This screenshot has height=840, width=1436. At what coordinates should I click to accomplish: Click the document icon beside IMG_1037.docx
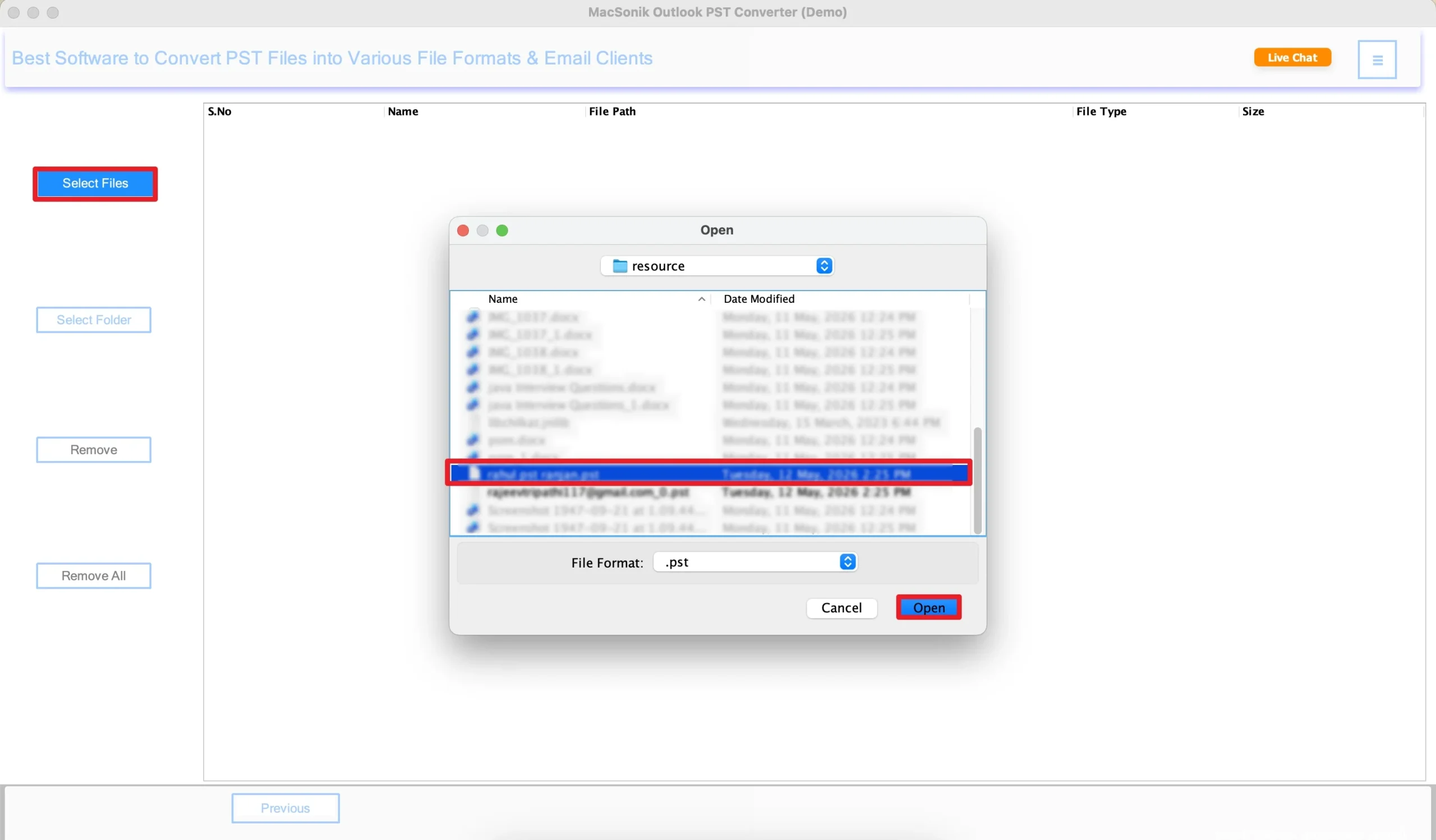pos(472,317)
